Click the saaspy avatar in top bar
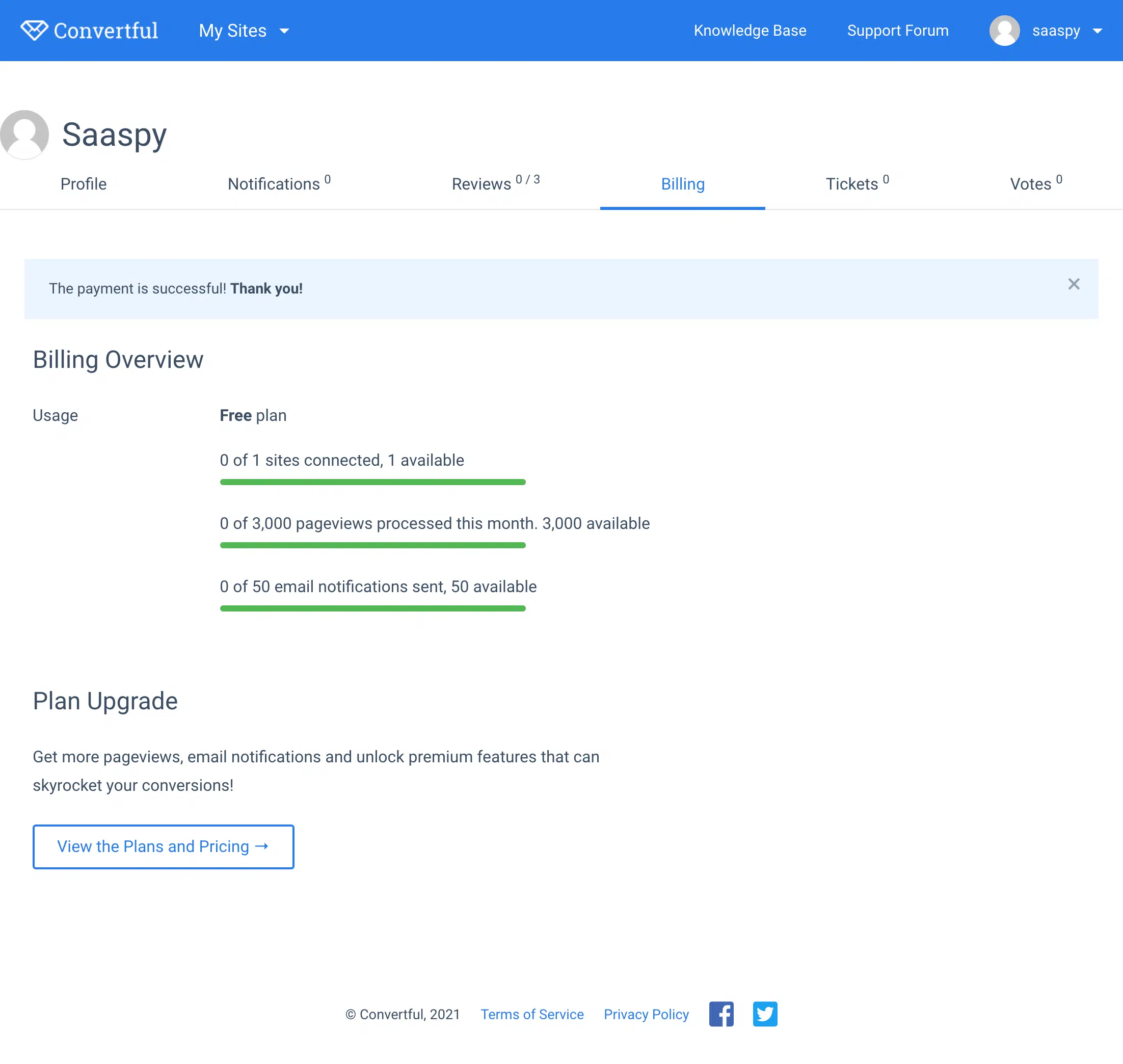This screenshot has height=1064, width=1123. (1004, 31)
